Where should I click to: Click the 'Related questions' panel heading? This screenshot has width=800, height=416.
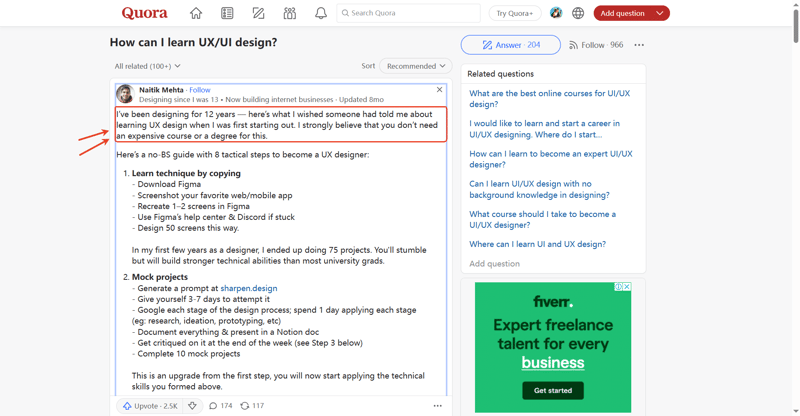501,74
